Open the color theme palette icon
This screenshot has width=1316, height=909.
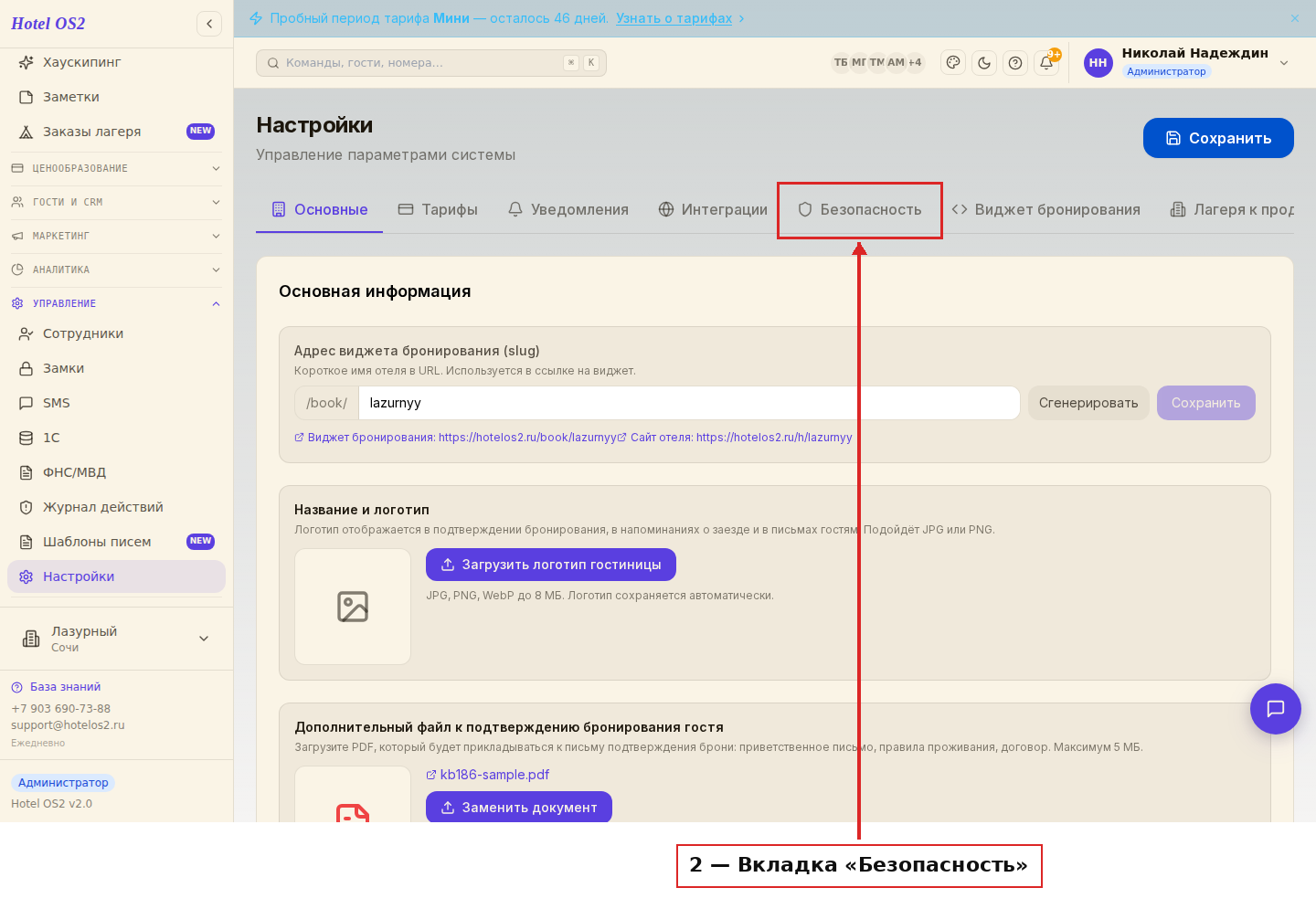point(953,63)
